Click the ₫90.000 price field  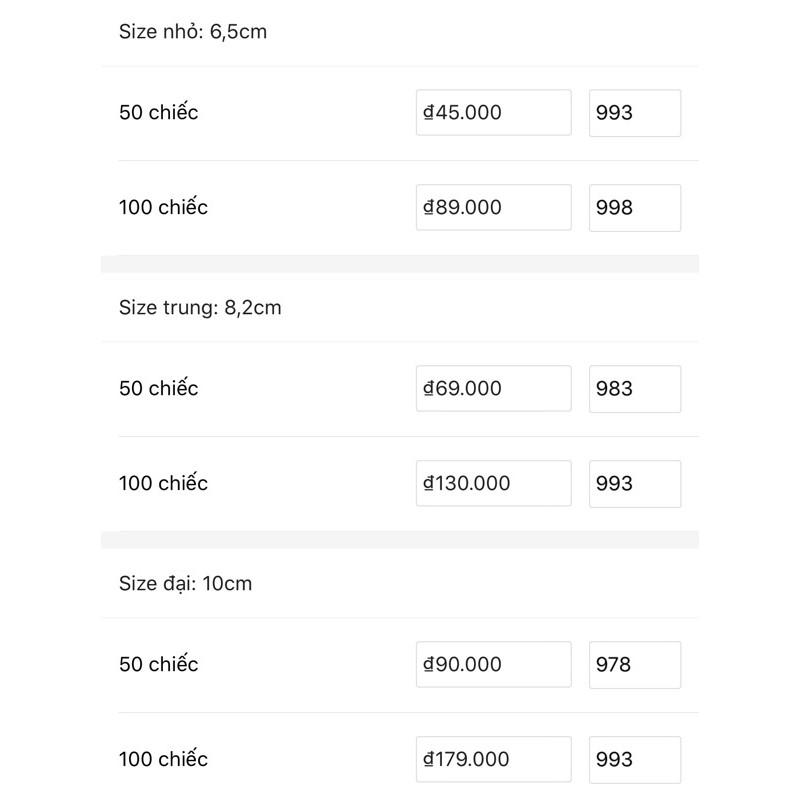point(493,664)
